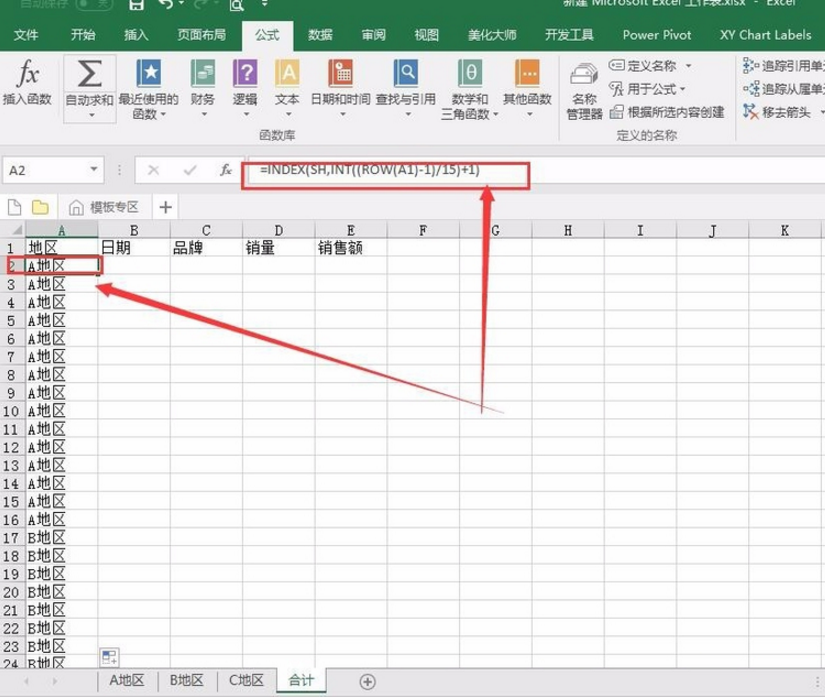Click Create from Selection button
Viewport: 825px width, 697px height.
click(667, 112)
